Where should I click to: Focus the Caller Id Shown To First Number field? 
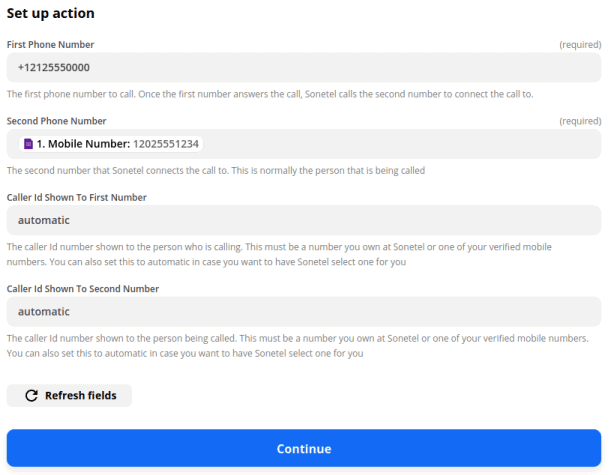pyautogui.click(x=303, y=220)
